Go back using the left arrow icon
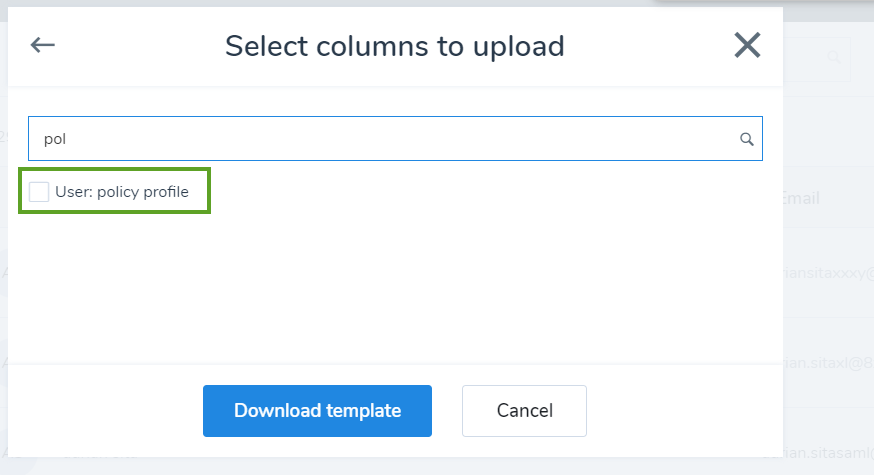 coord(42,45)
